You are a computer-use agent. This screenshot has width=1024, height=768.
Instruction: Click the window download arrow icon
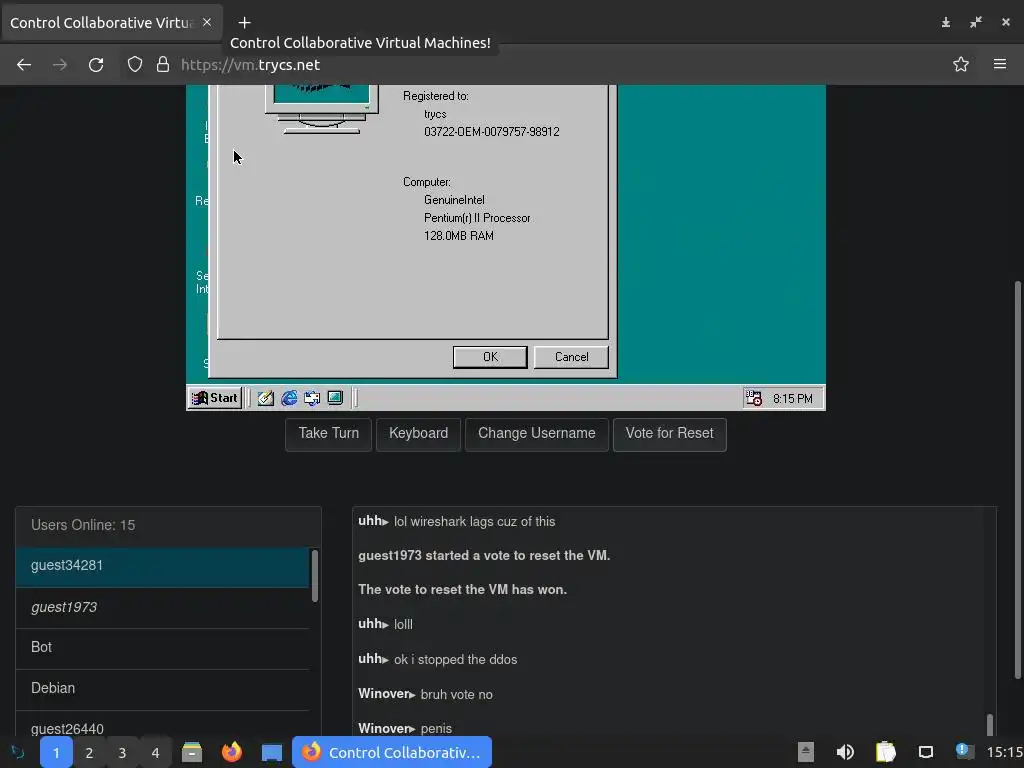pos(946,23)
